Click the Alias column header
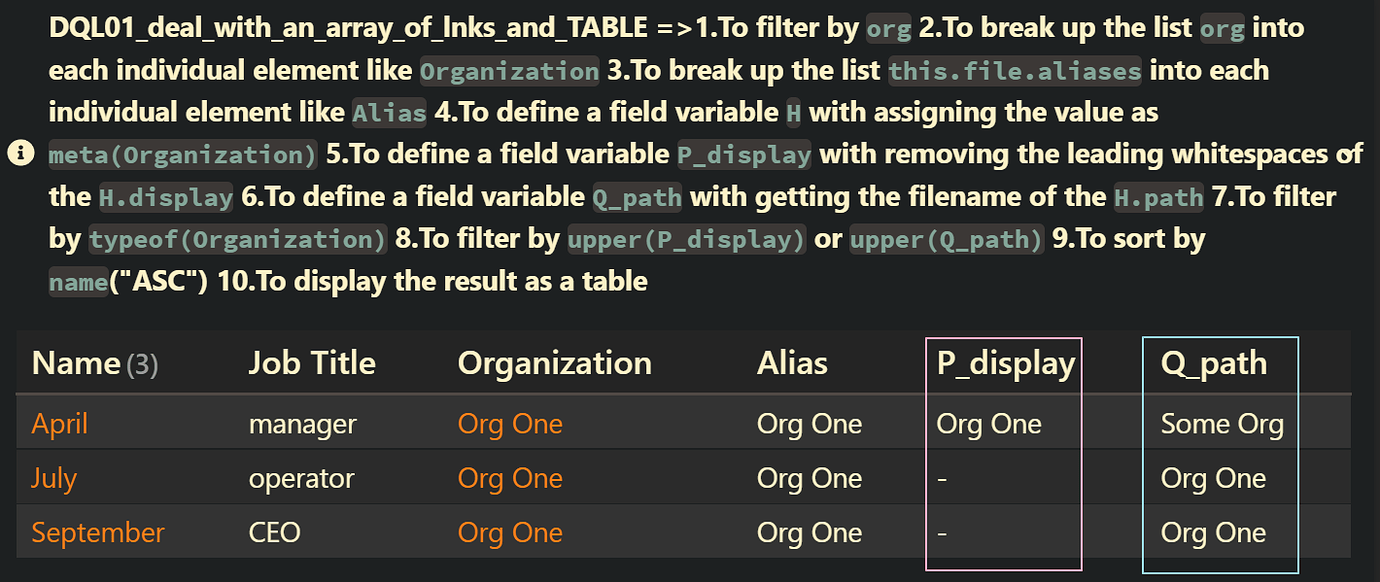The image size is (1380, 582). [x=792, y=363]
